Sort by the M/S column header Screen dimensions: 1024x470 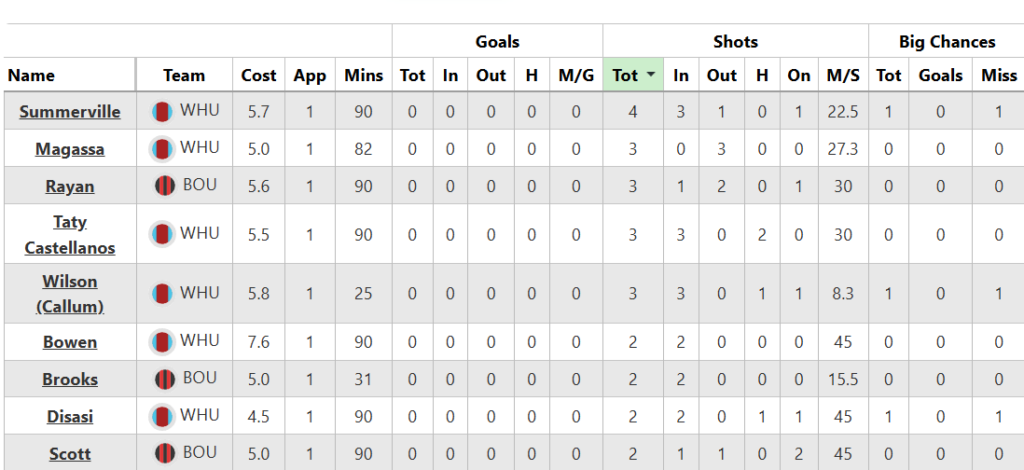coord(842,75)
